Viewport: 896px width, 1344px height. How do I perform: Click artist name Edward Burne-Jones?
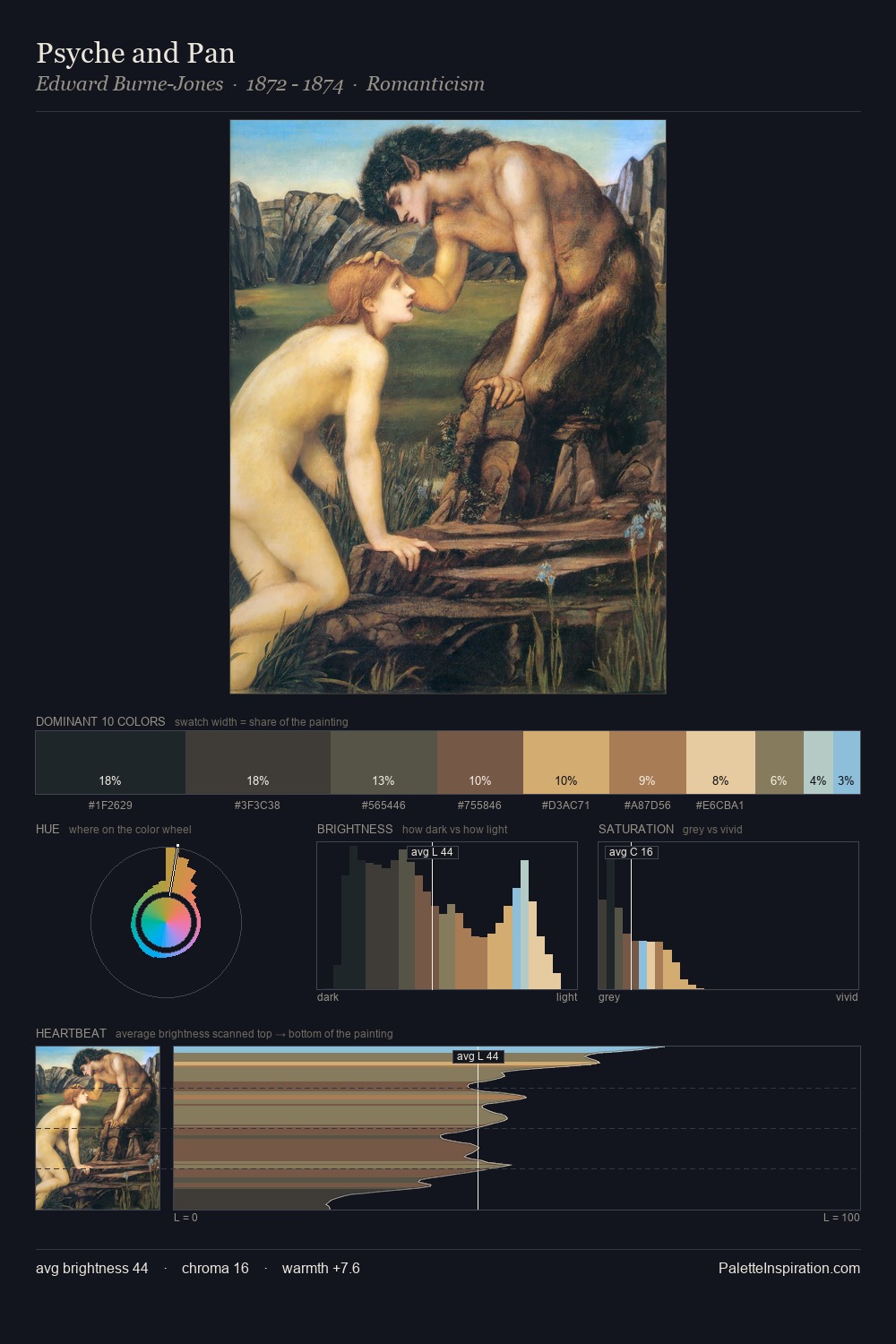[130, 84]
